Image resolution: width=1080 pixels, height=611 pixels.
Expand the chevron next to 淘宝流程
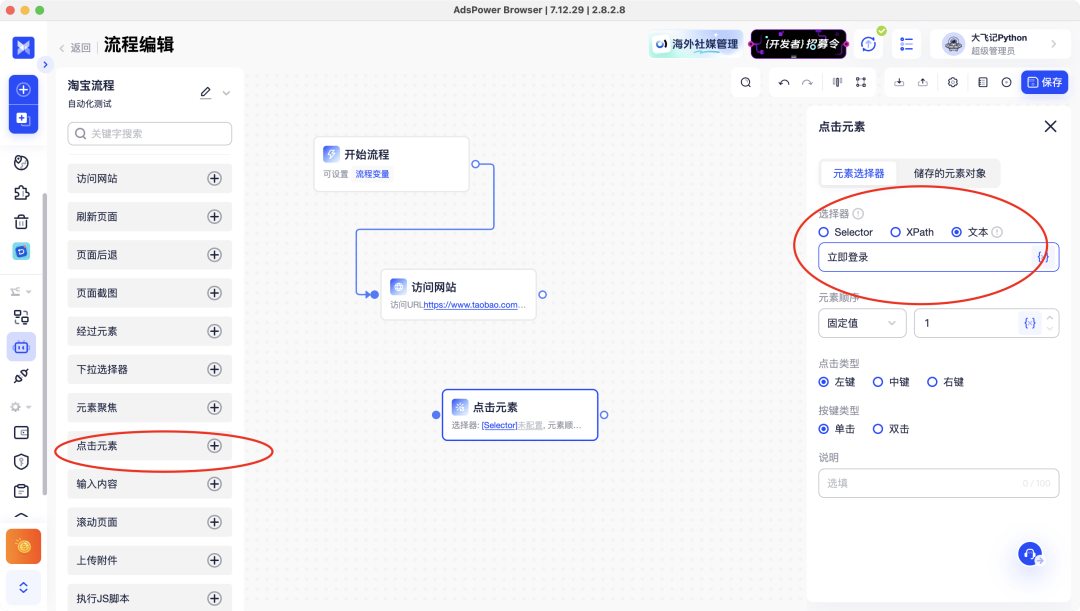click(227, 92)
